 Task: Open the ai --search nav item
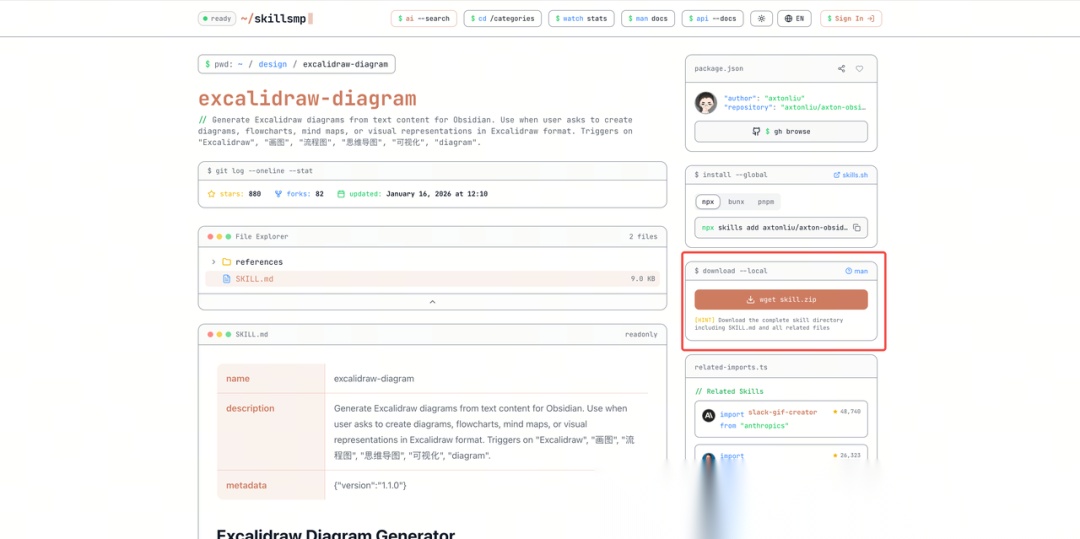pos(424,19)
